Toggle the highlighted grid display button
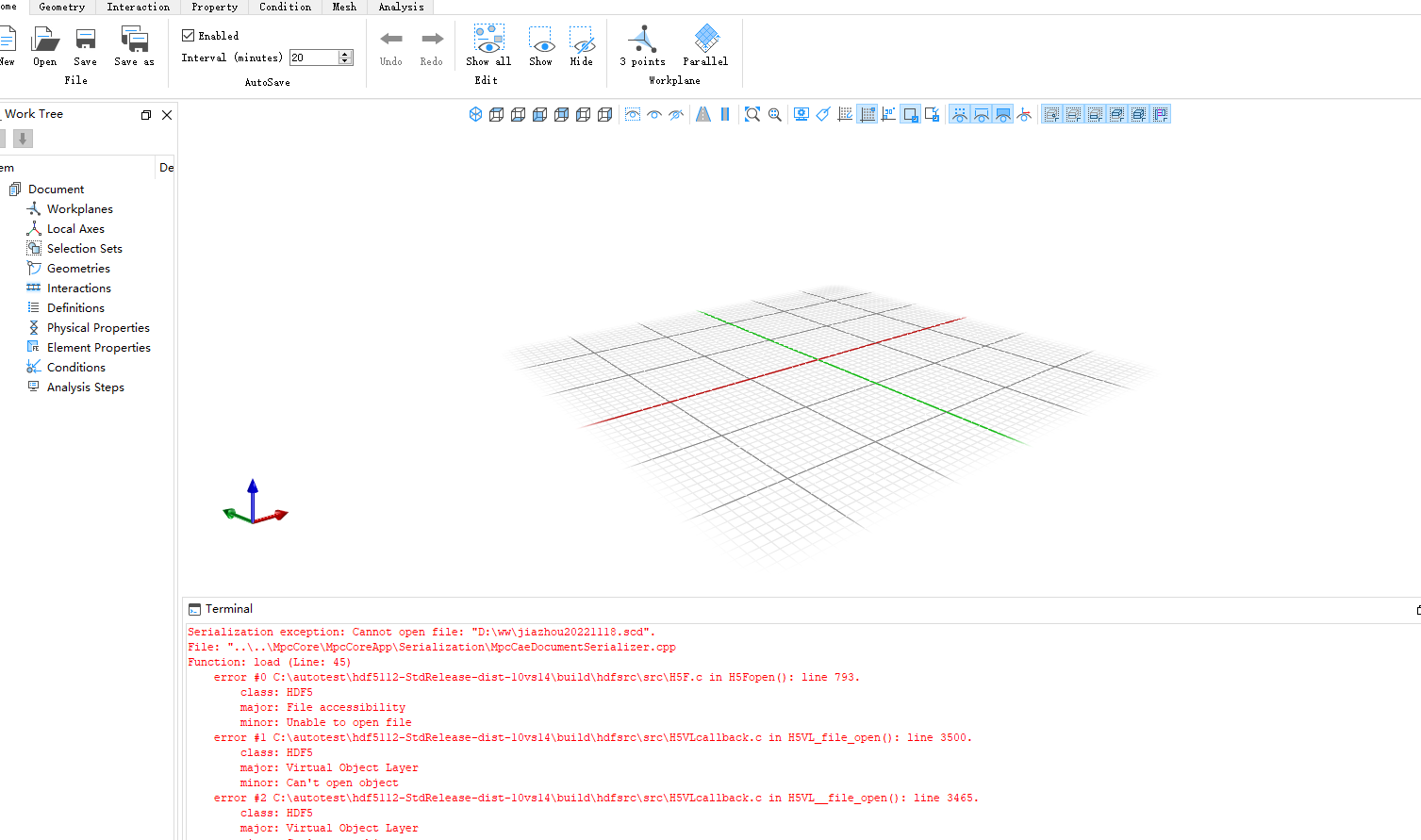Screen dimensions: 1421x840 pos(867,114)
